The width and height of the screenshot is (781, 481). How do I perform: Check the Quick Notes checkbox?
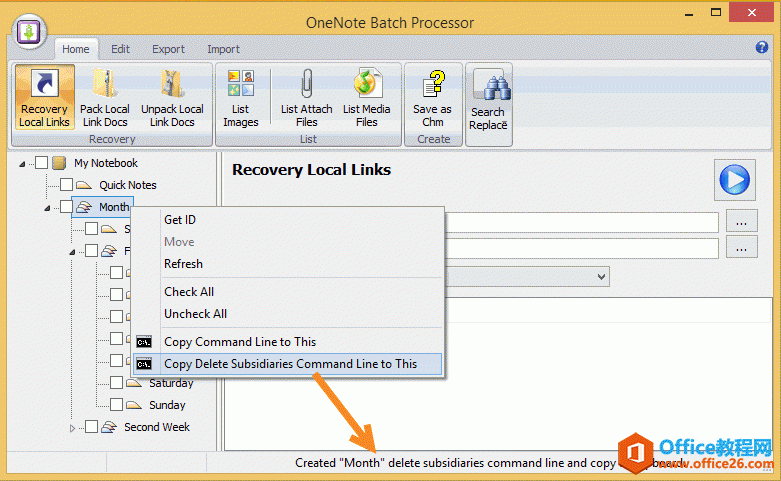tap(66, 185)
